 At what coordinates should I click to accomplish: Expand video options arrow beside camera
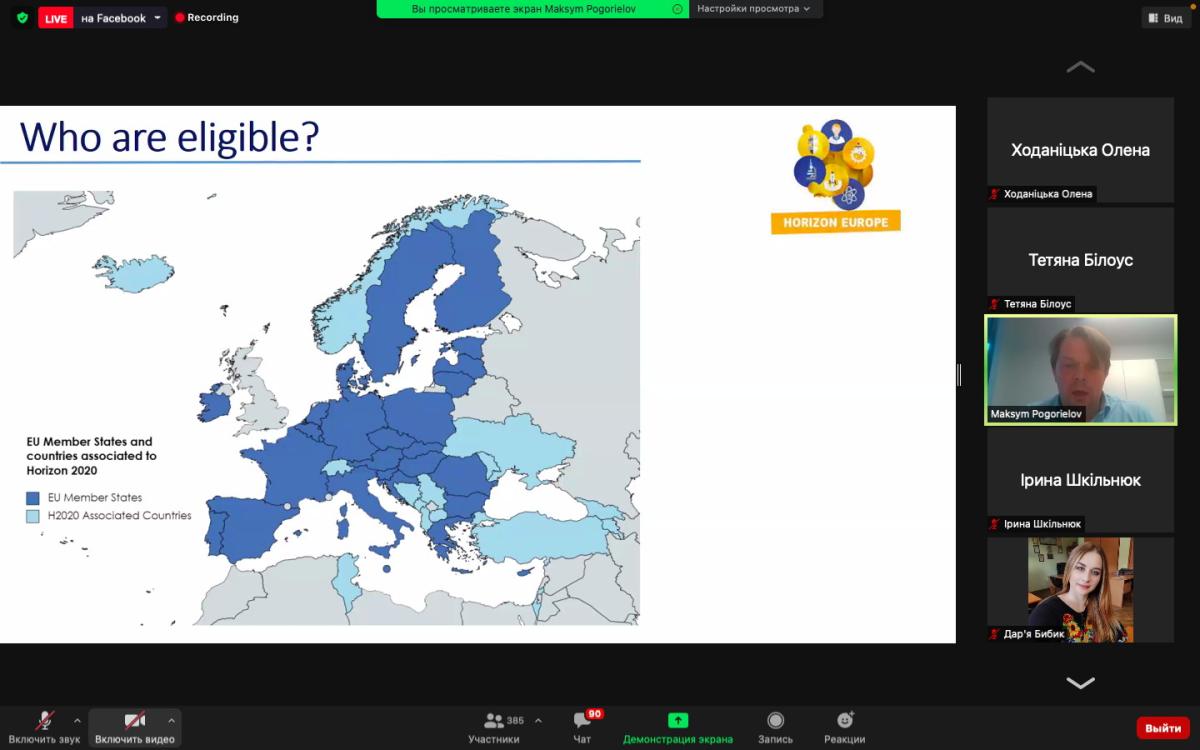click(x=171, y=720)
